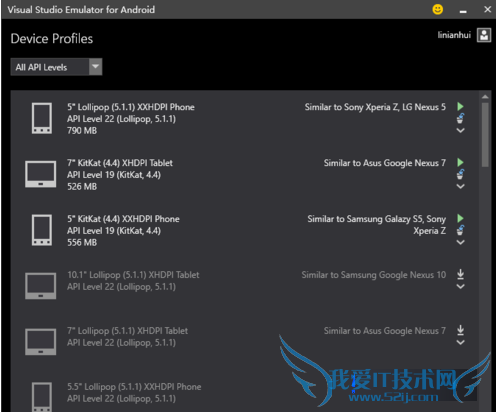Click the Device Profiles heading
Screen dimensions: 496x412
[52, 39]
